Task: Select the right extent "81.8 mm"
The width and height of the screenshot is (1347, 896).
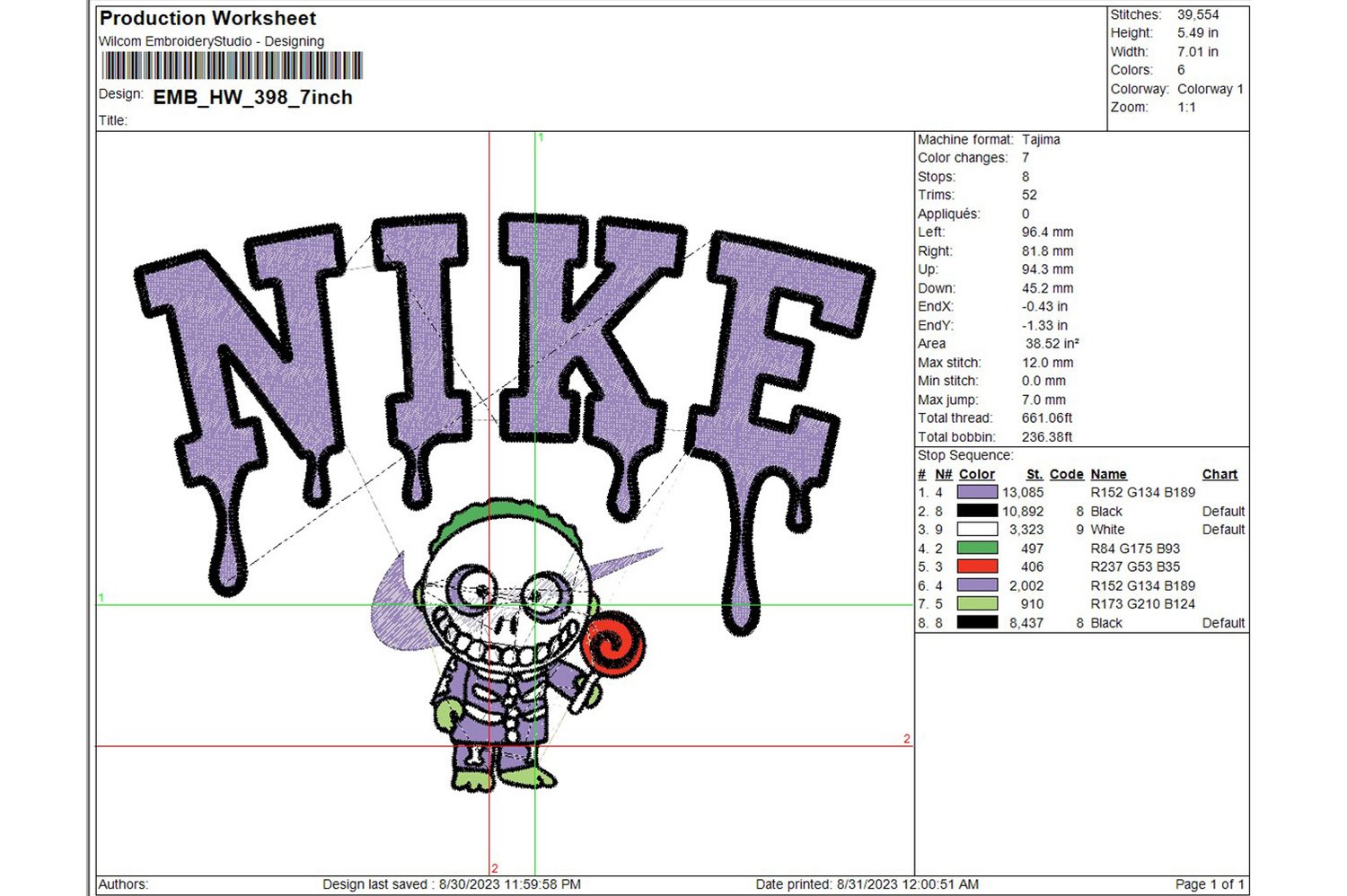Action: [1047, 251]
